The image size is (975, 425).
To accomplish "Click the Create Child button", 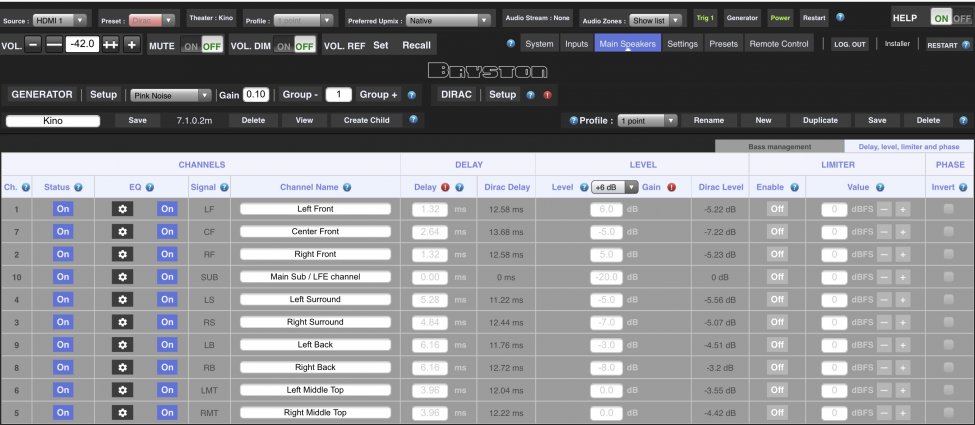I will tap(367, 120).
